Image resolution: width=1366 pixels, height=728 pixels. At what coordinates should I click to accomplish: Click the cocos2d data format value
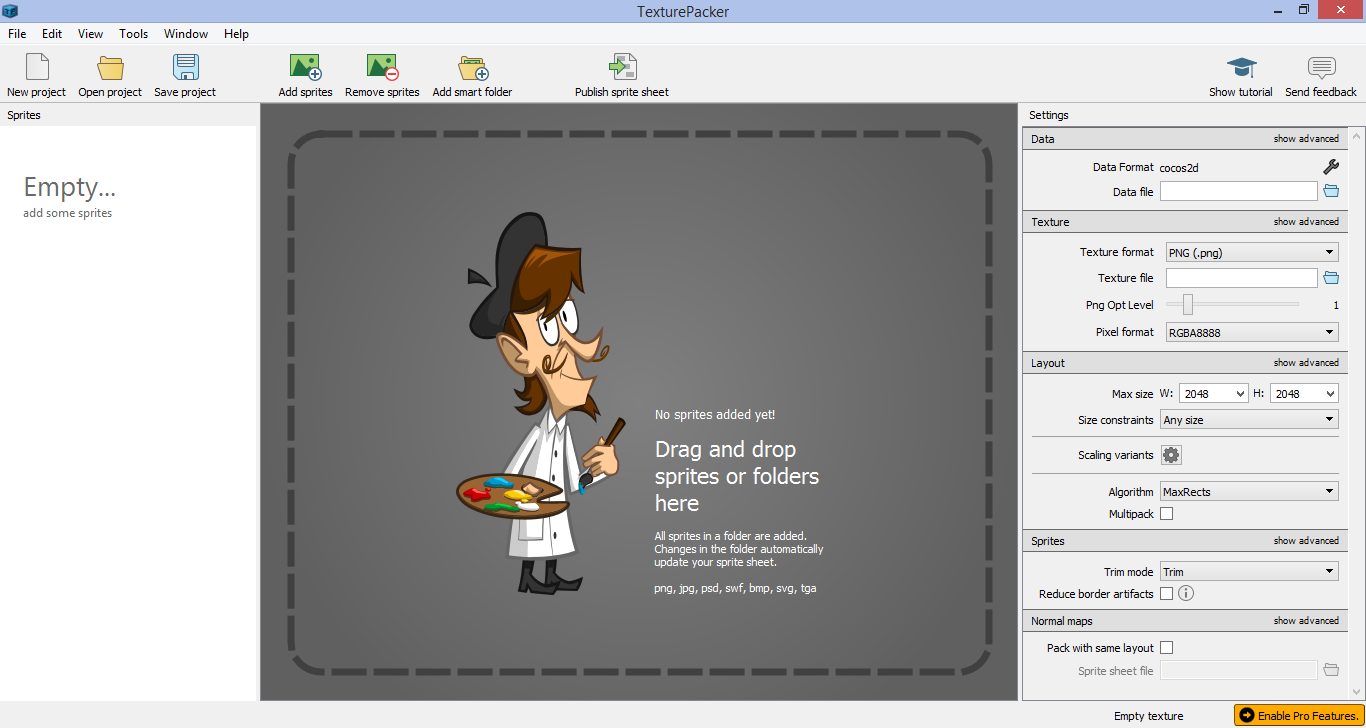1179,167
